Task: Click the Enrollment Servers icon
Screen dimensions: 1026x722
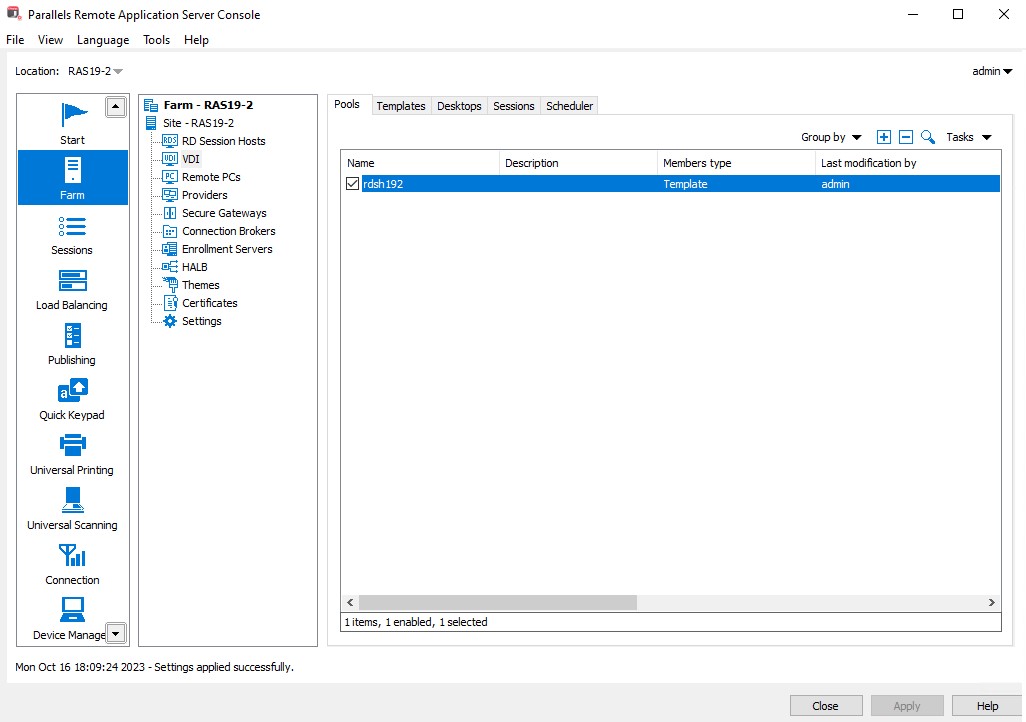Action: click(x=169, y=249)
